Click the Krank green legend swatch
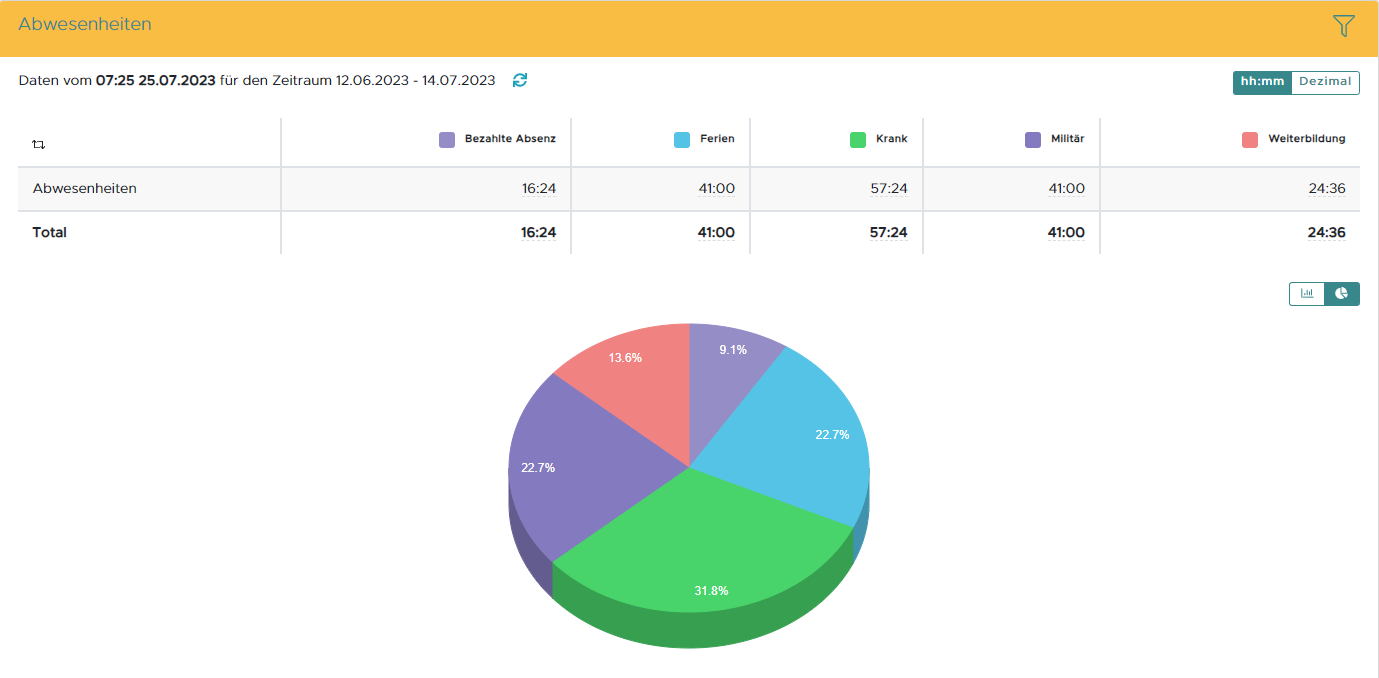1379x678 pixels. (x=858, y=140)
